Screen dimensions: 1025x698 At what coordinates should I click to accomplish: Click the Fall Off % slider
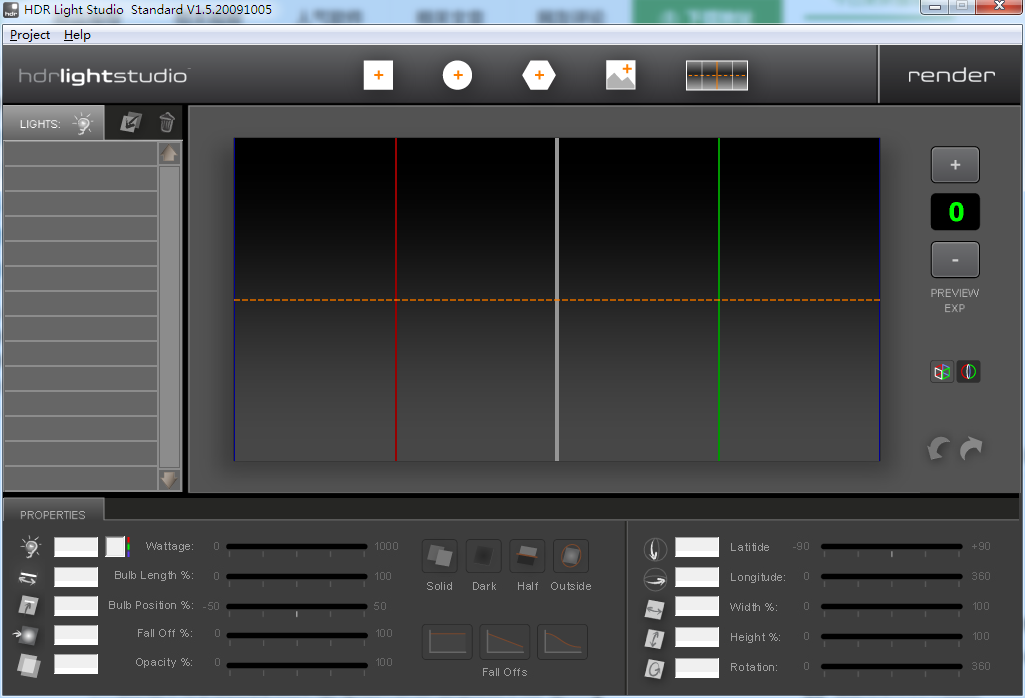click(297, 635)
